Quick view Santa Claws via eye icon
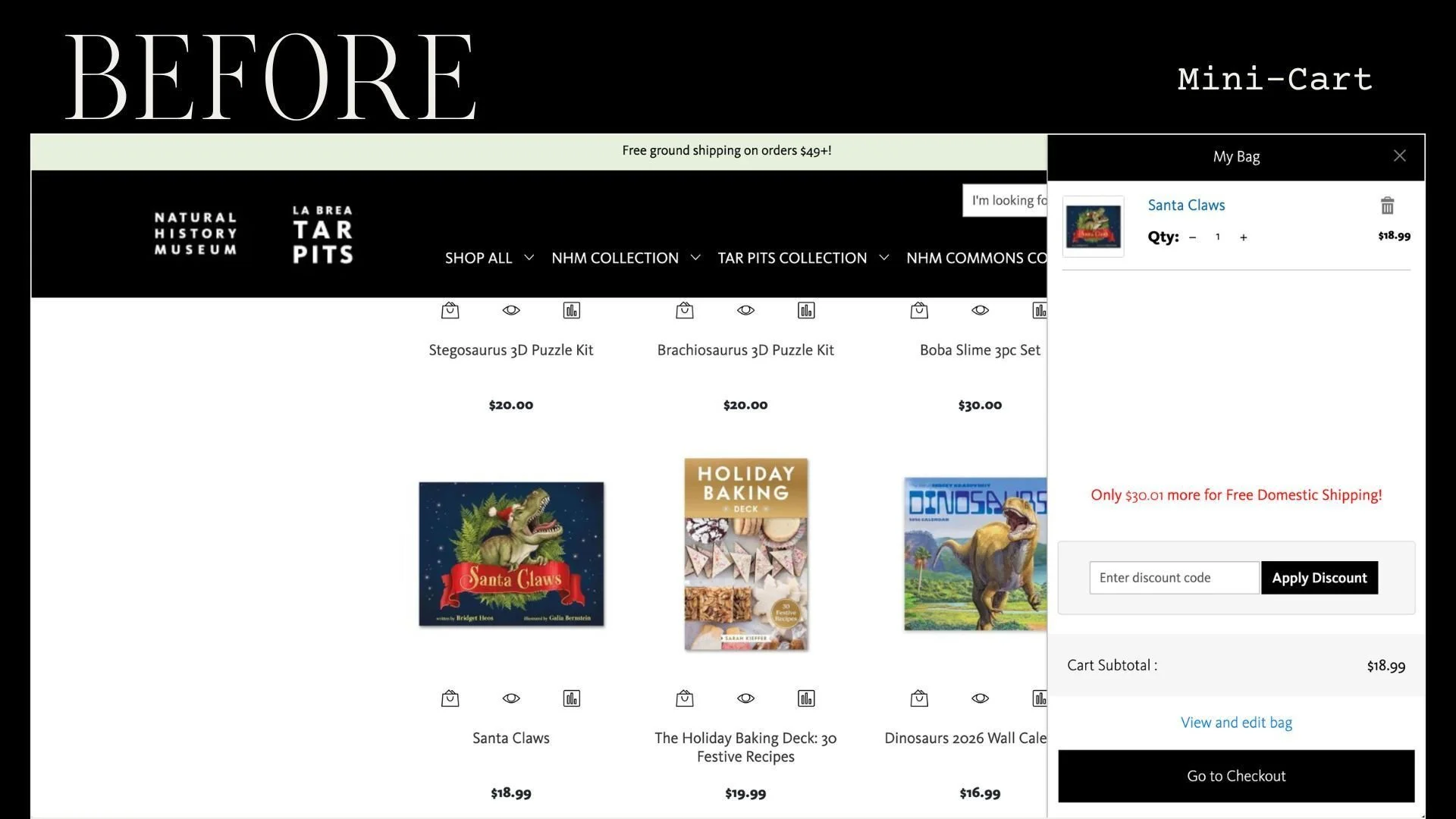 [x=511, y=698]
